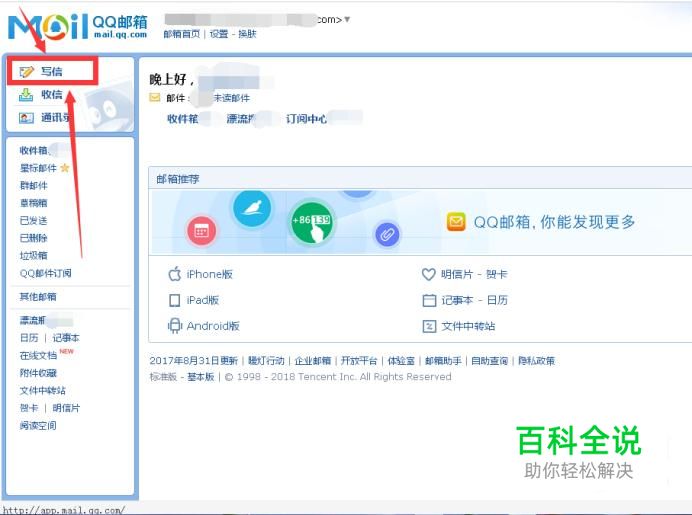
Task: Click 暖灯行动 footer link
Action: click(x=266, y=361)
